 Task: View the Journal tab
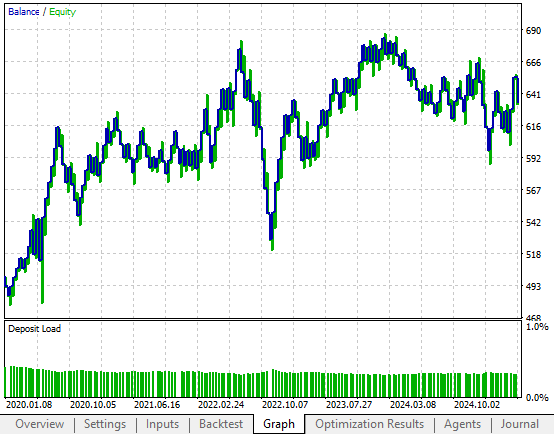[519, 424]
